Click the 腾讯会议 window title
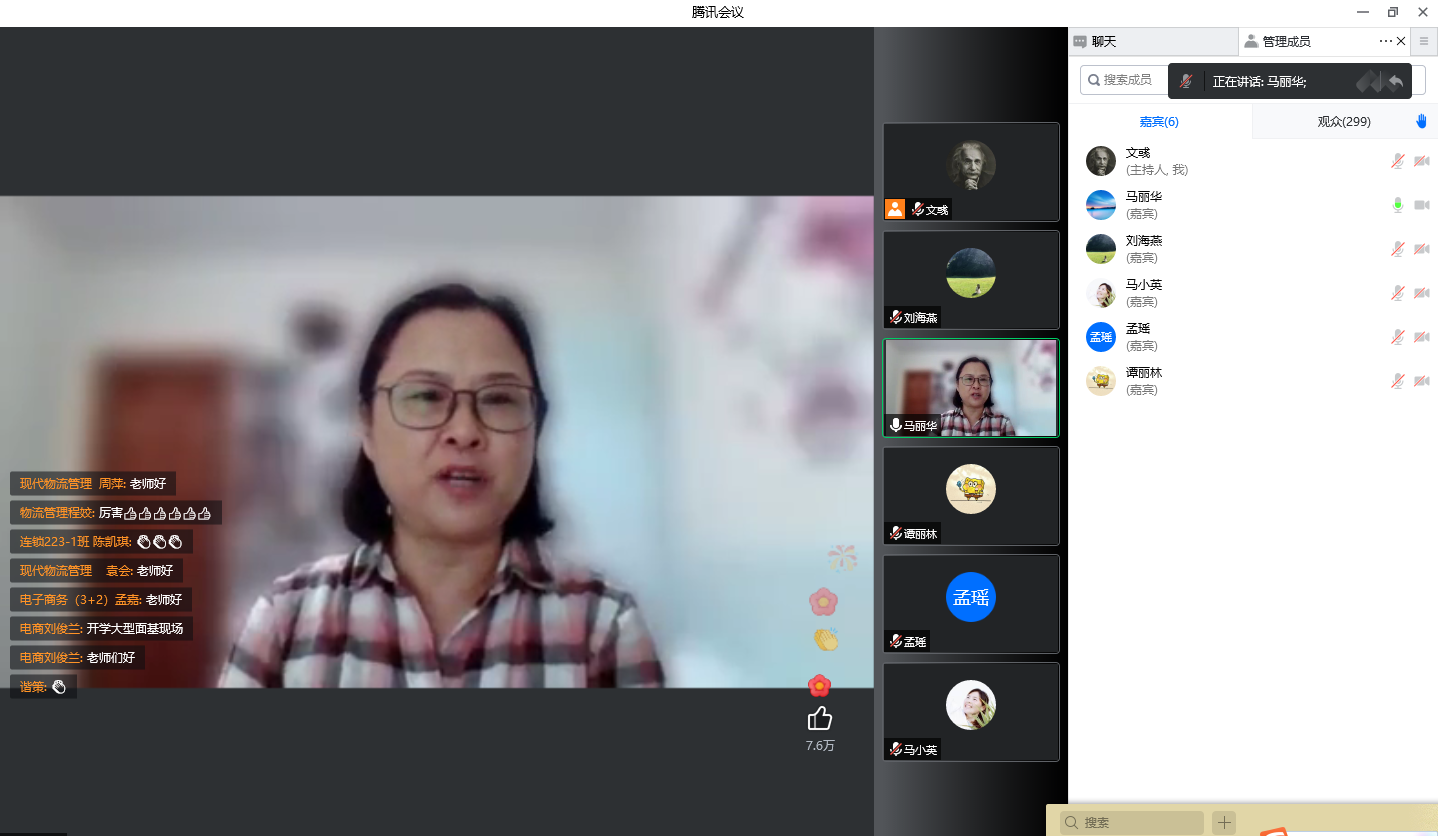 [718, 12]
